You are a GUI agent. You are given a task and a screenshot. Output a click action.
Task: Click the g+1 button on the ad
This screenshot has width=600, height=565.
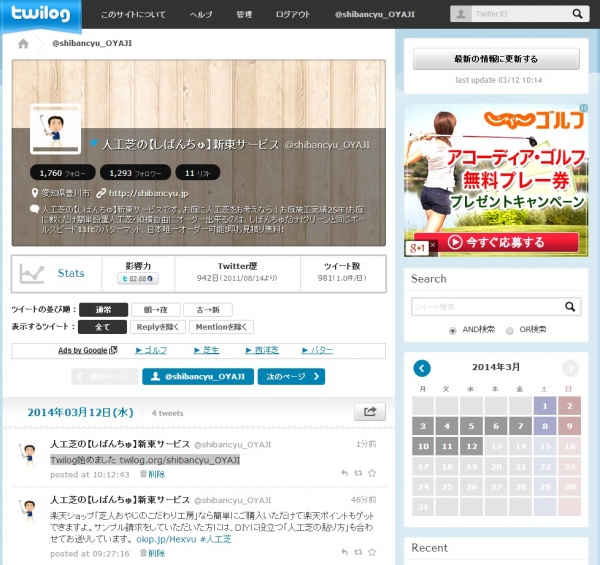coord(417,248)
